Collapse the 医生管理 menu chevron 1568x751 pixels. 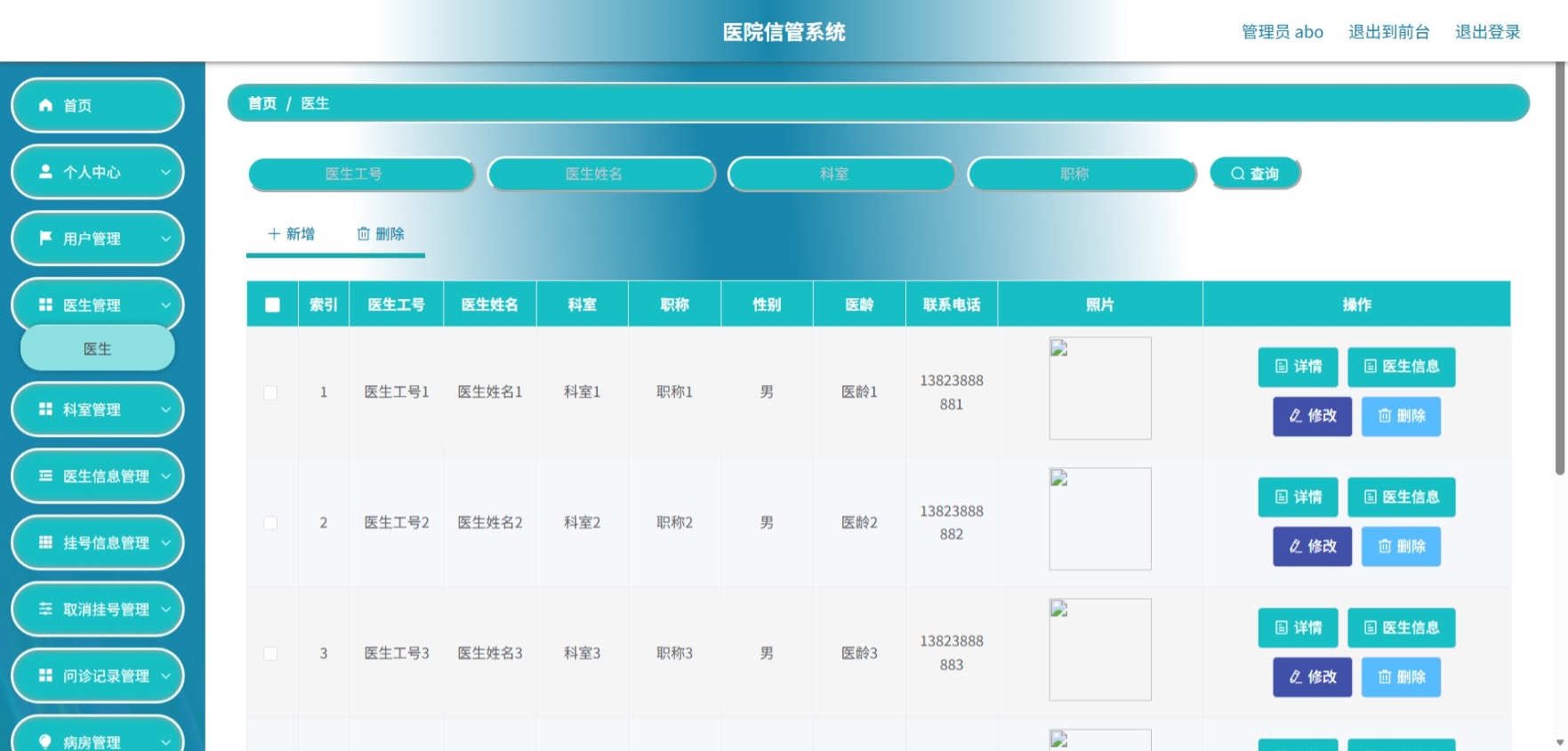point(165,305)
